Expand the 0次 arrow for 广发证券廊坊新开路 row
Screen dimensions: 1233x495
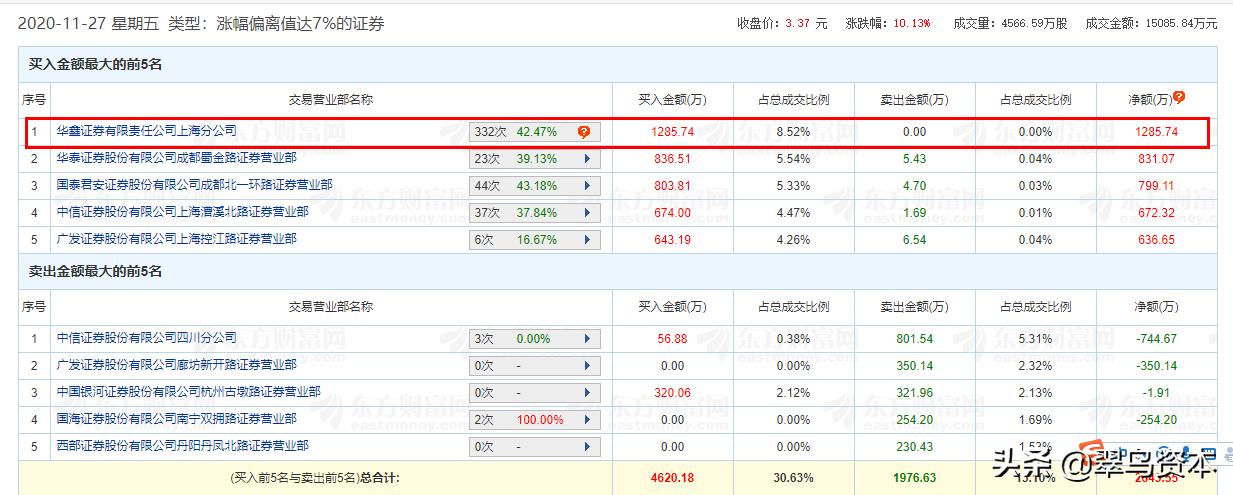585,365
